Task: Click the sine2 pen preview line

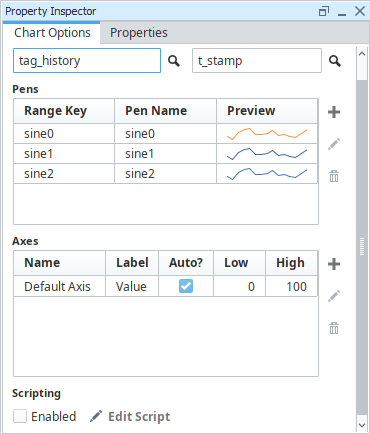Action: [267, 174]
